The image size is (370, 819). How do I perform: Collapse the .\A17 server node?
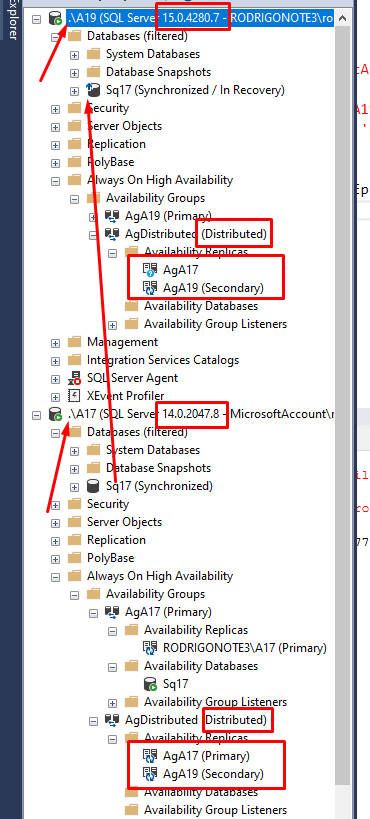point(36,415)
